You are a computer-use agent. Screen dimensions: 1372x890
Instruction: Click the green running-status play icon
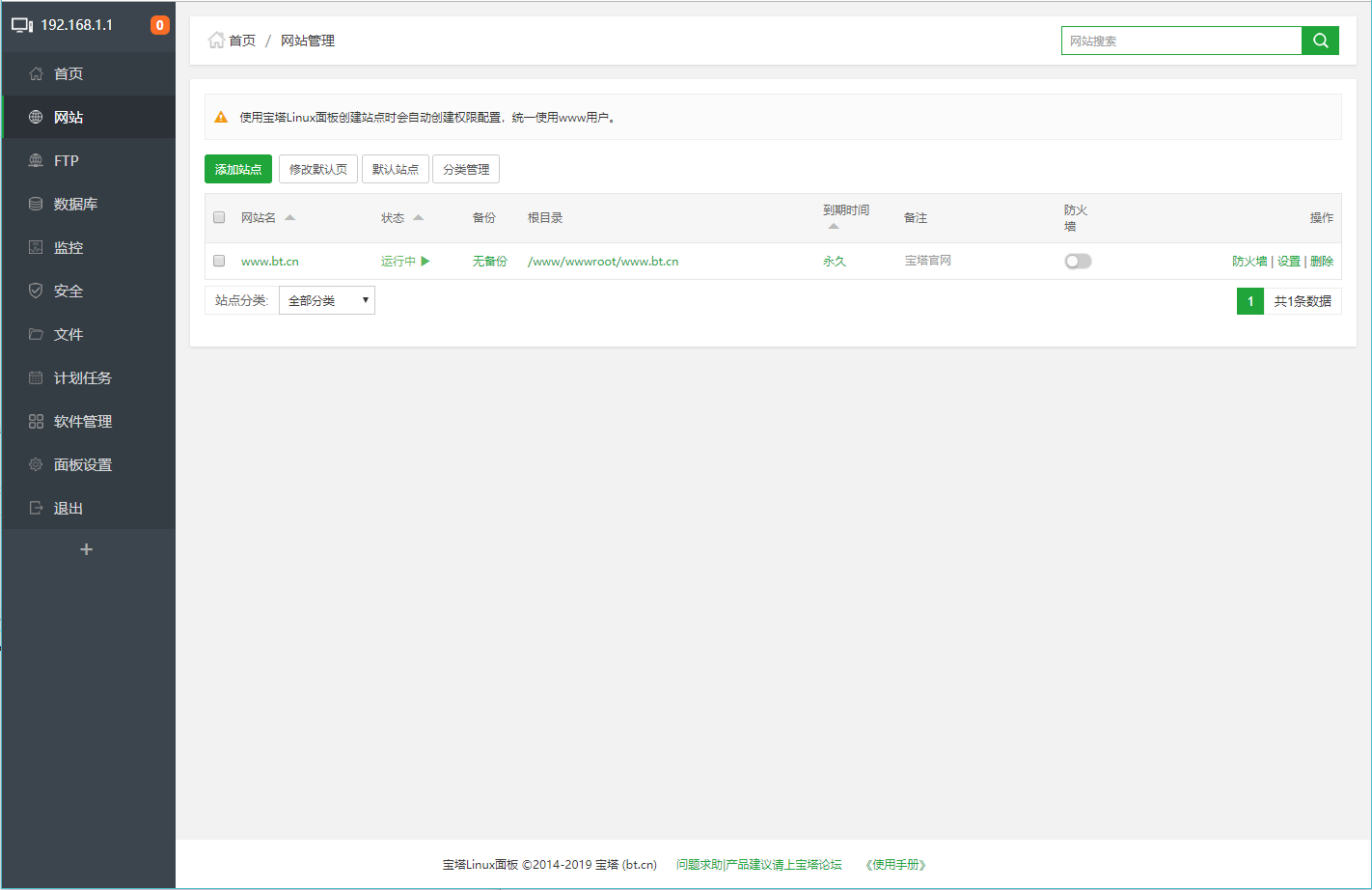pyautogui.click(x=425, y=261)
